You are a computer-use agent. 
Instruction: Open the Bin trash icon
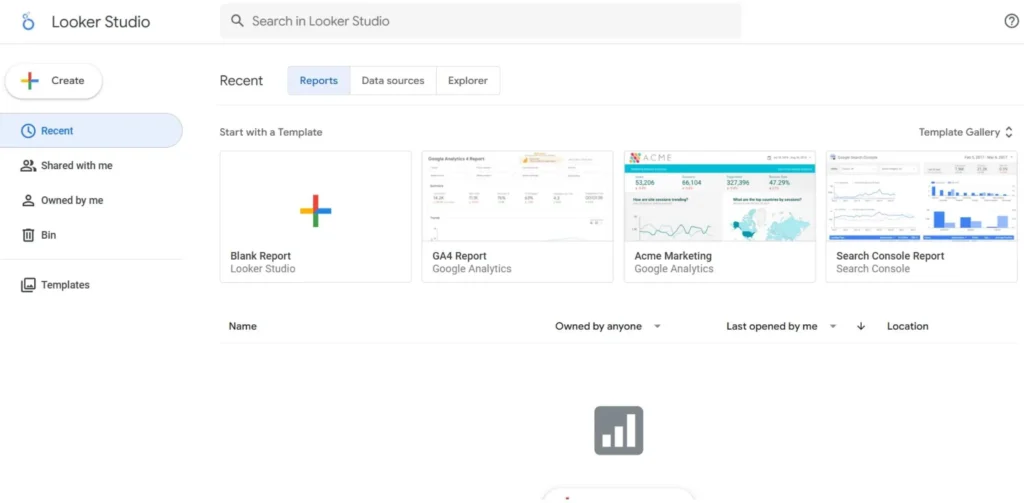click(x=28, y=235)
